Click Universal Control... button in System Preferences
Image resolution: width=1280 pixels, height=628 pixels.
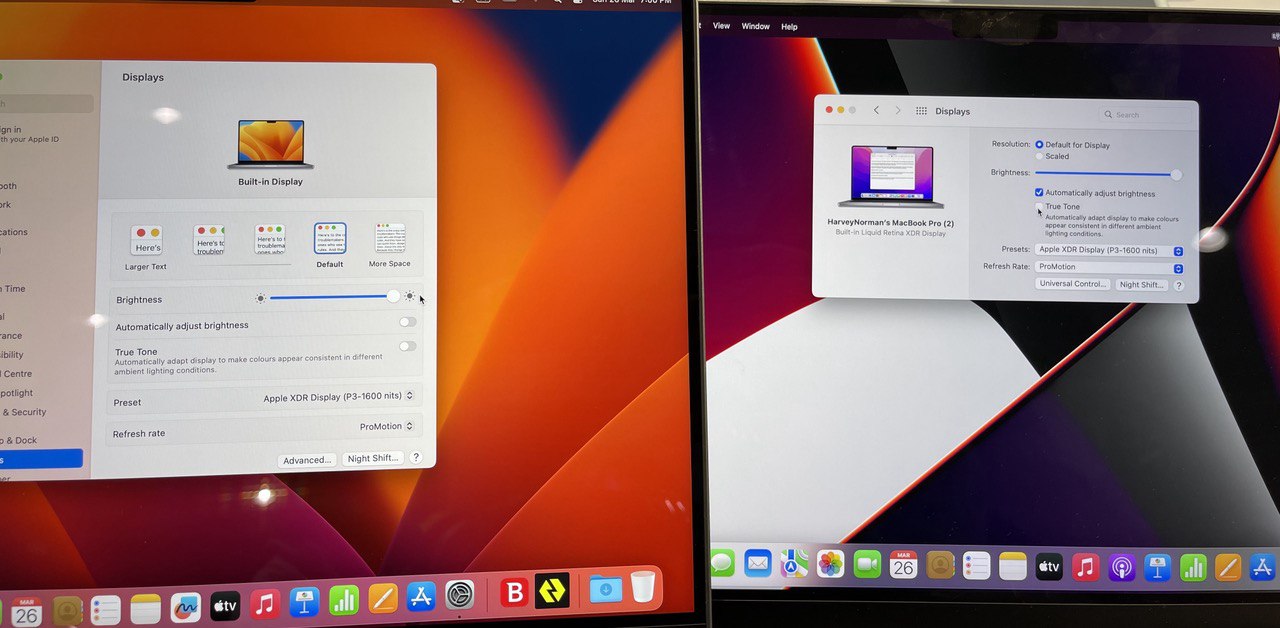(x=1073, y=284)
